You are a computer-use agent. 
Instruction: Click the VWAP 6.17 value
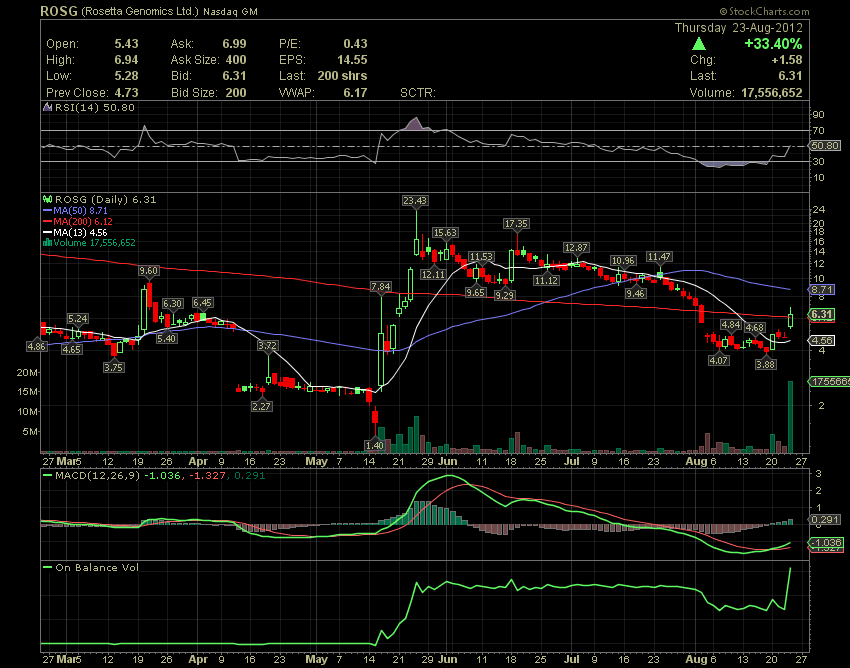click(355, 93)
